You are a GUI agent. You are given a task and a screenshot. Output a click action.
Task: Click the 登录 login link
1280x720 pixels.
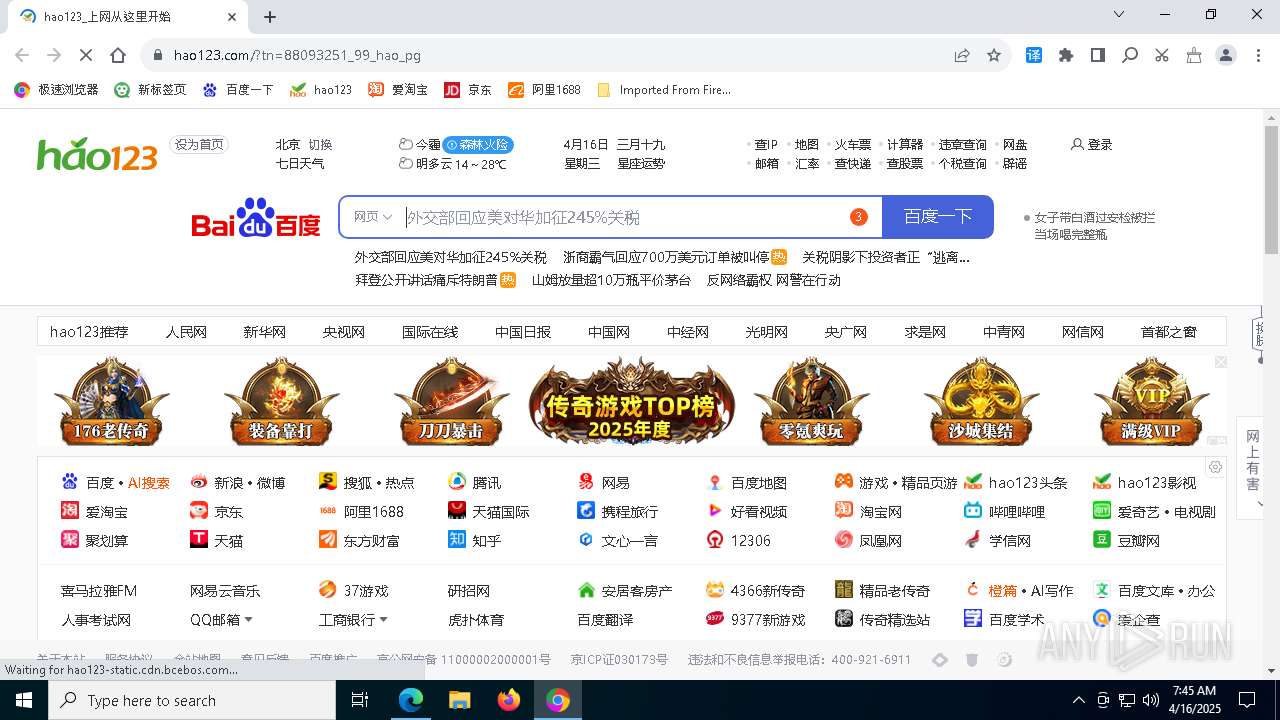tap(1091, 144)
